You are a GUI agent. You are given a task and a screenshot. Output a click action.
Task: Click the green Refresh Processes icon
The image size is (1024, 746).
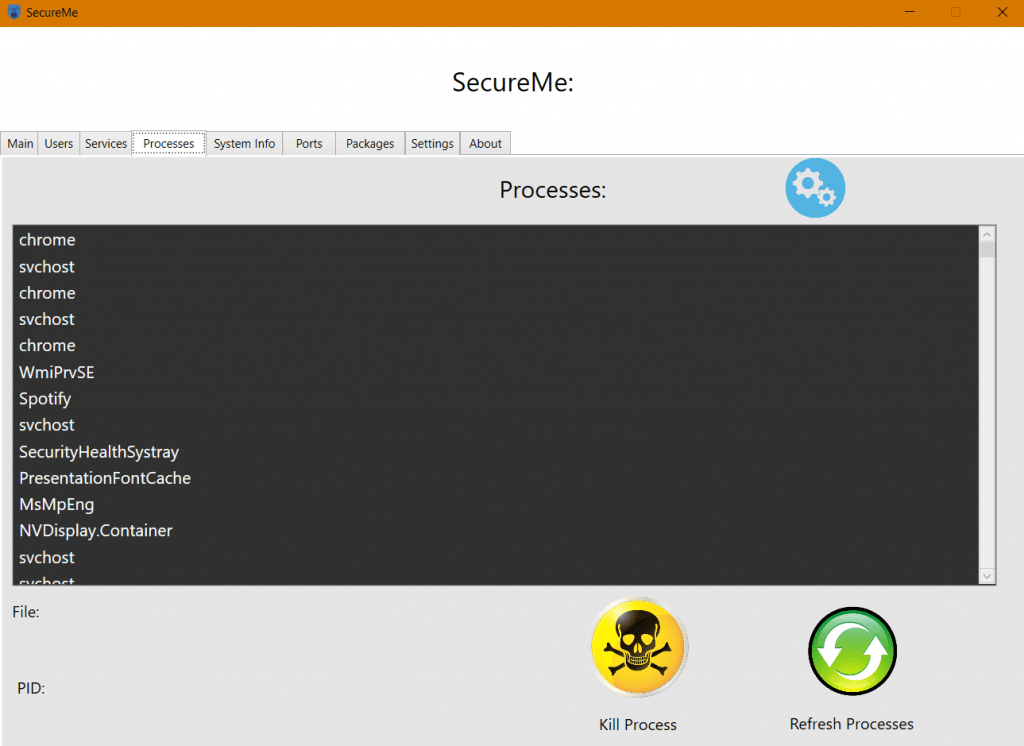point(852,651)
